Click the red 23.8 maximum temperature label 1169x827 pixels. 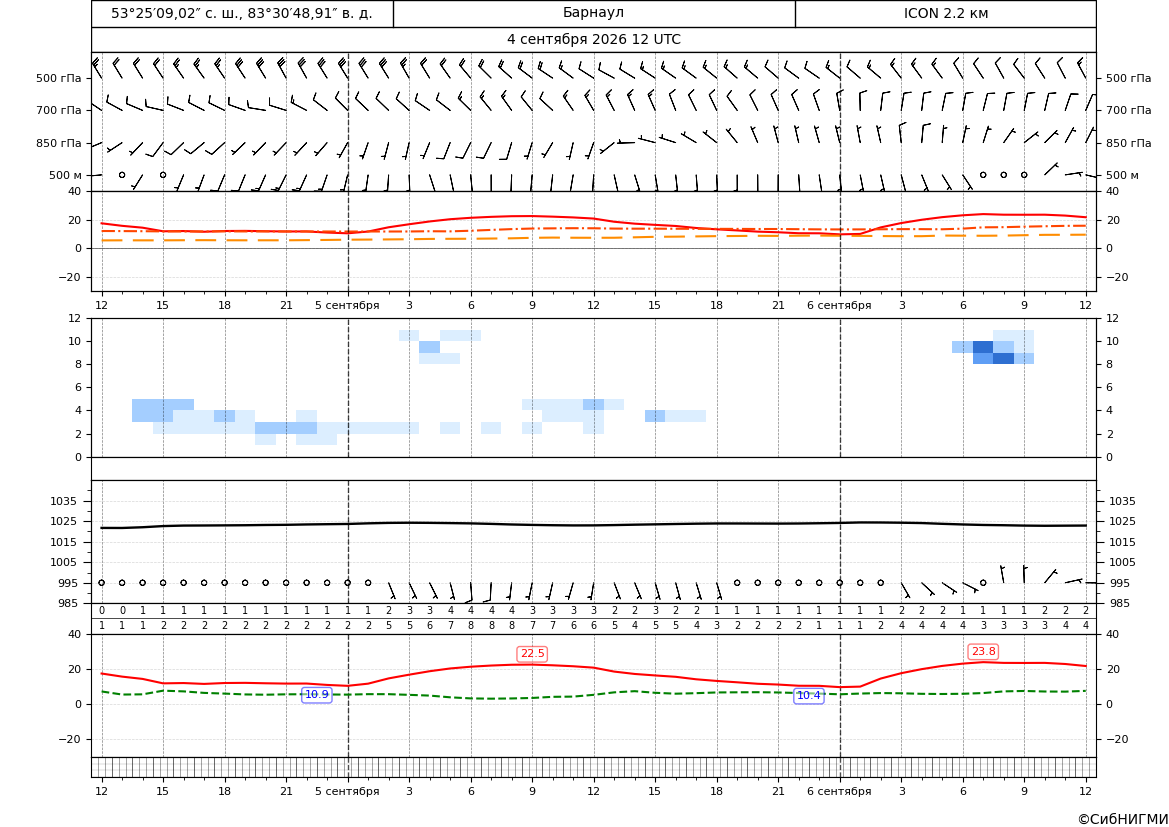click(983, 651)
